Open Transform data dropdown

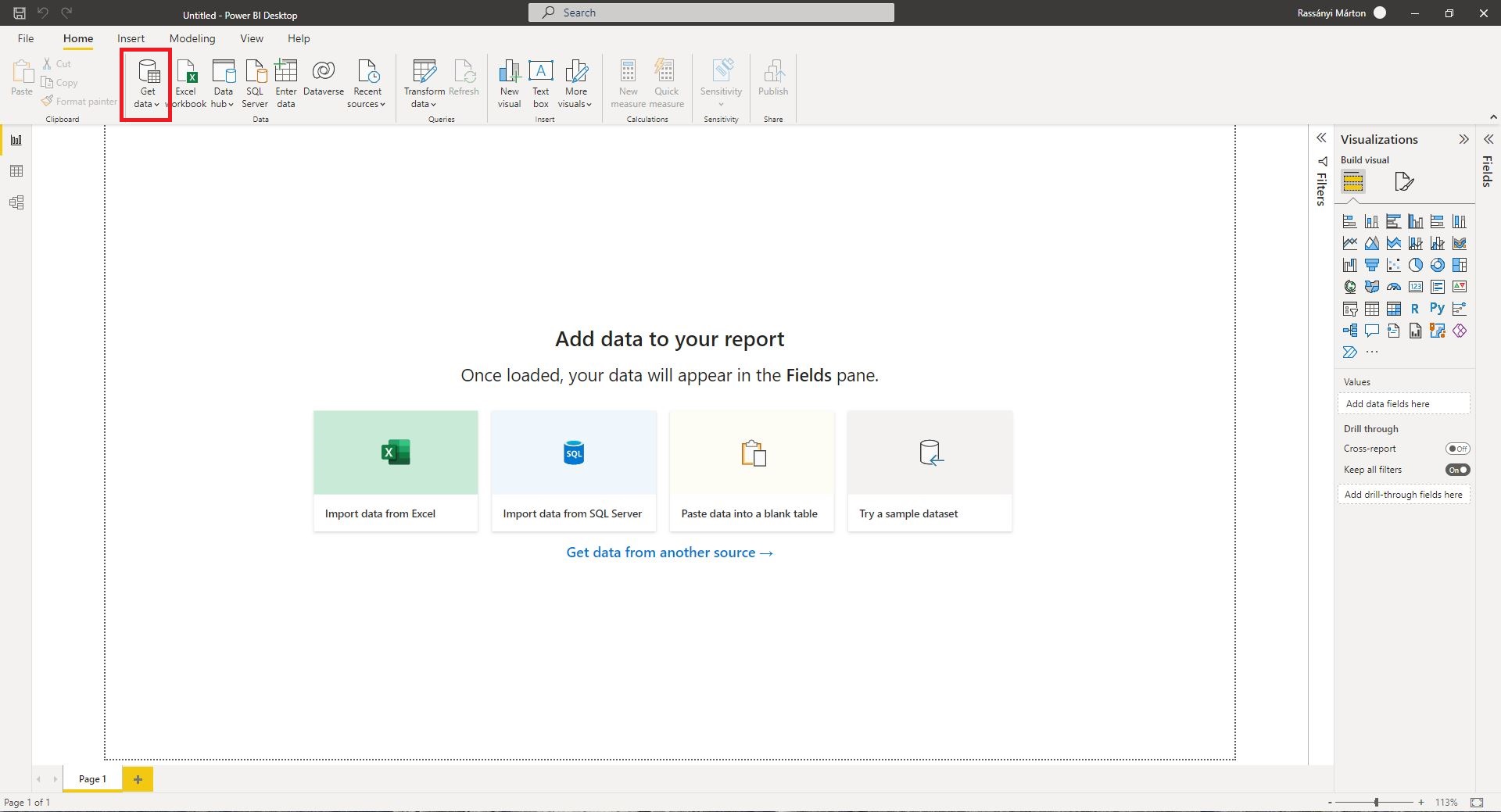424,83
